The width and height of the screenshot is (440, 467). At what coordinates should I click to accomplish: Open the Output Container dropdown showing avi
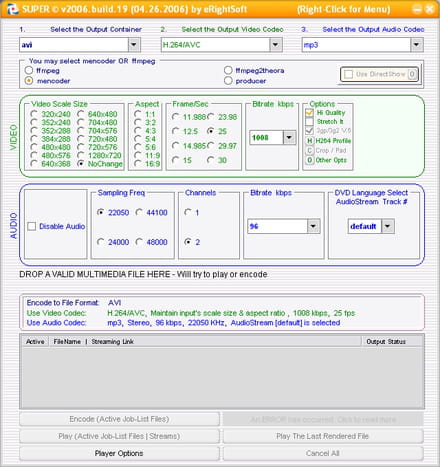click(134, 45)
